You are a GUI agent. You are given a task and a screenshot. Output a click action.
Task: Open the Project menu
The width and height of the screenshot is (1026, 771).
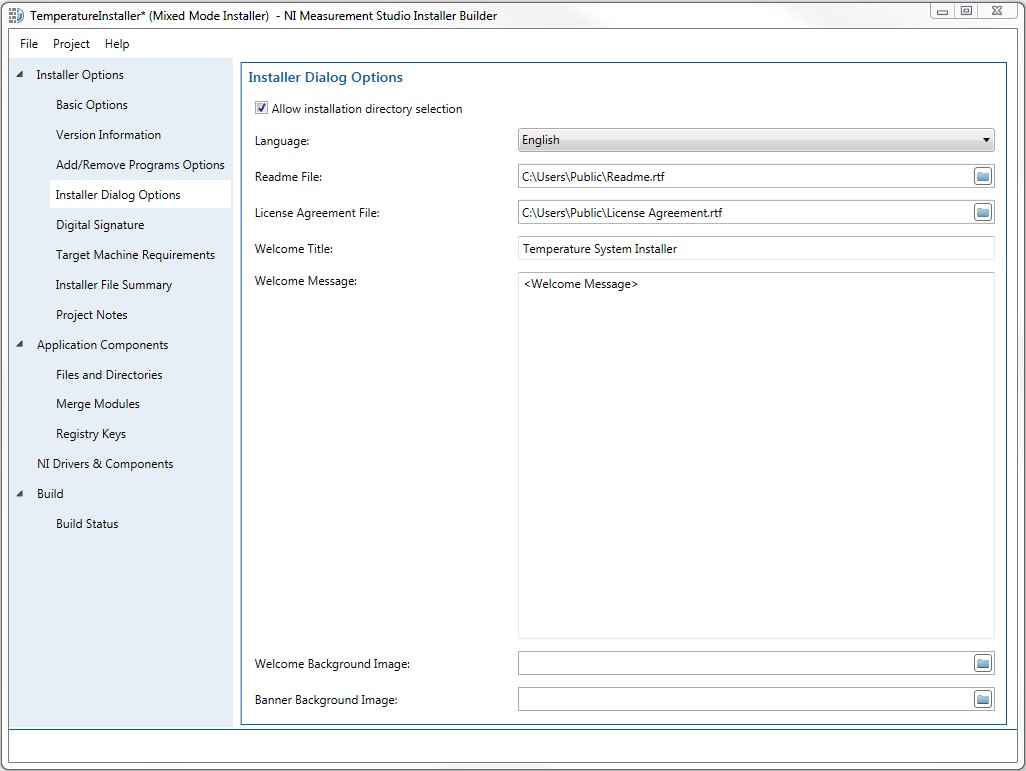70,44
